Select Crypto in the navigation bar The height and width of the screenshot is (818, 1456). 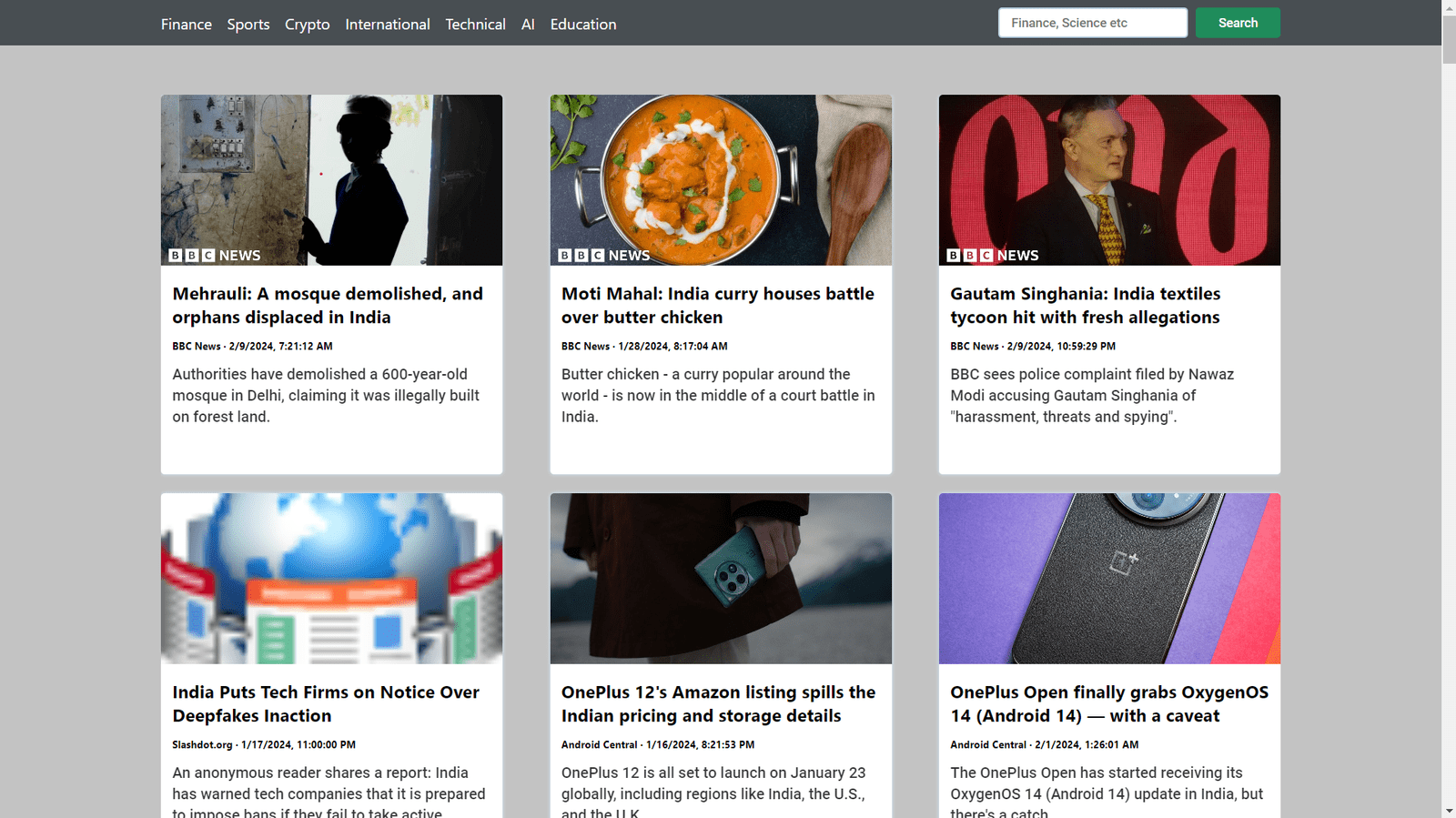coord(307,25)
